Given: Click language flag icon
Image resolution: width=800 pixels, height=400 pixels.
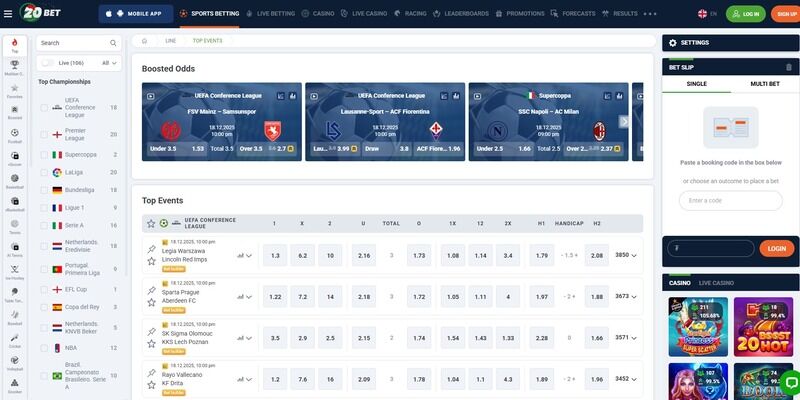Looking at the screenshot, I should pos(703,14).
